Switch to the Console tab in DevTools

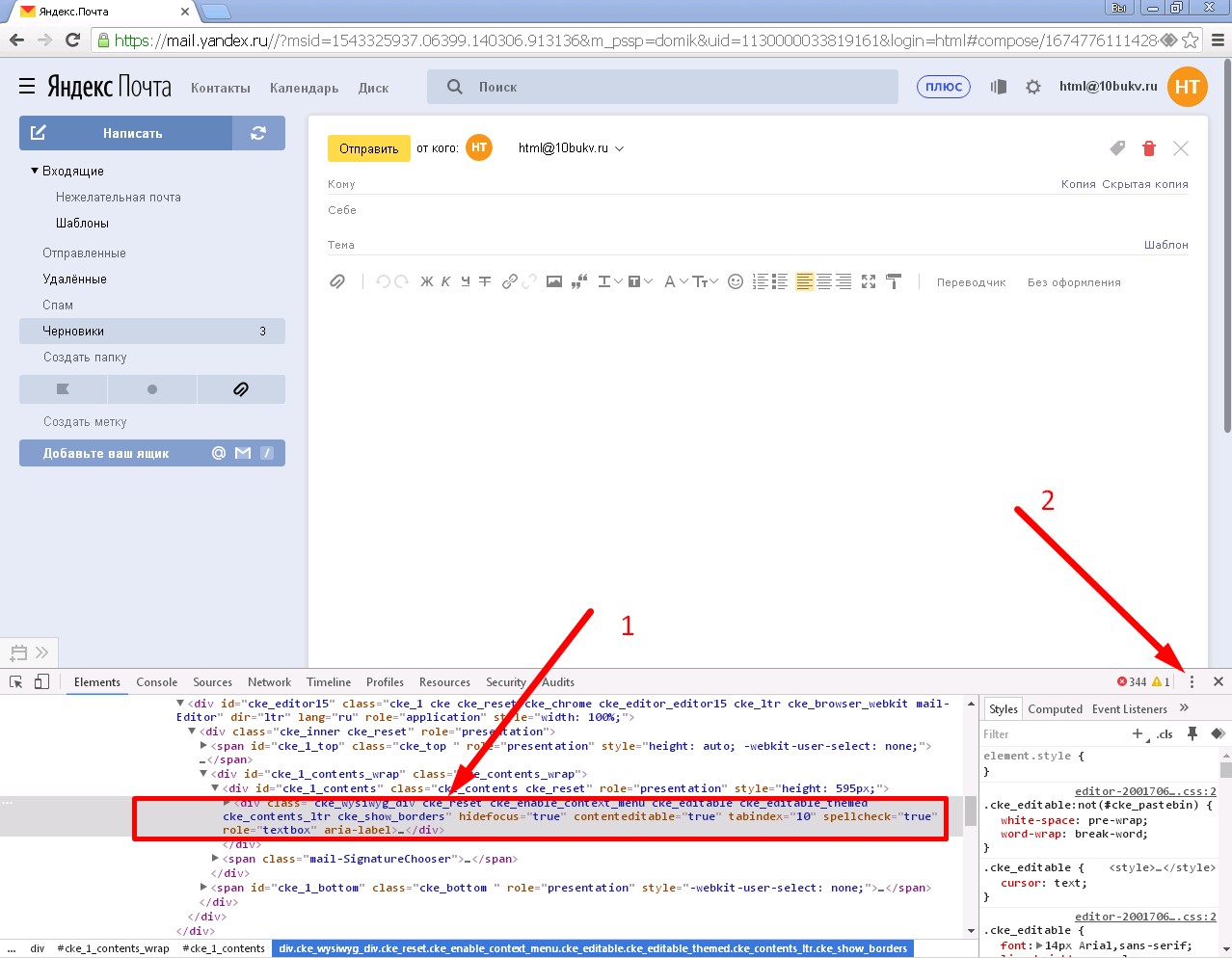(x=157, y=681)
